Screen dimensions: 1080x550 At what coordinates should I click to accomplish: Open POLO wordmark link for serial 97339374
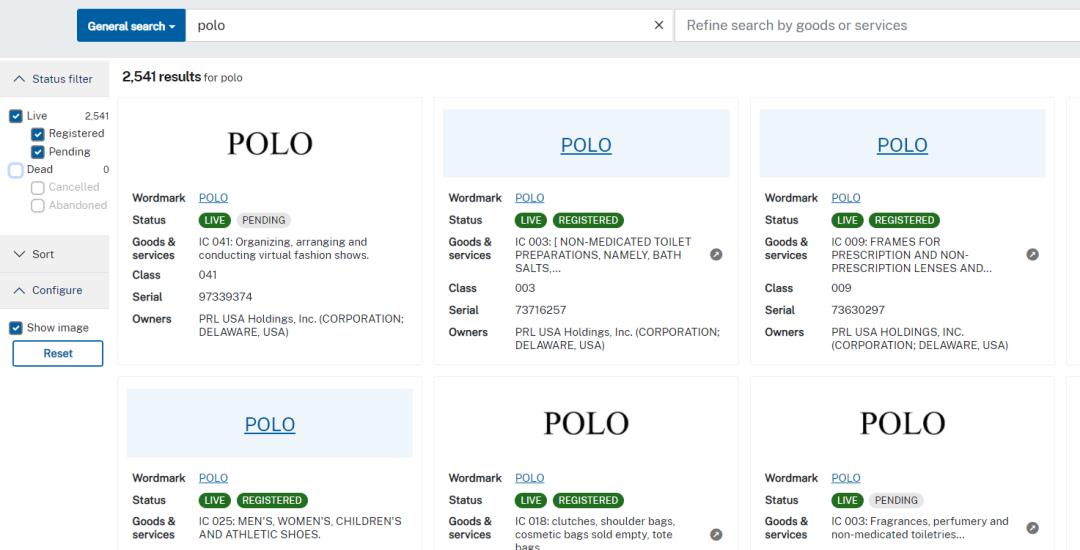[x=214, y=198]
